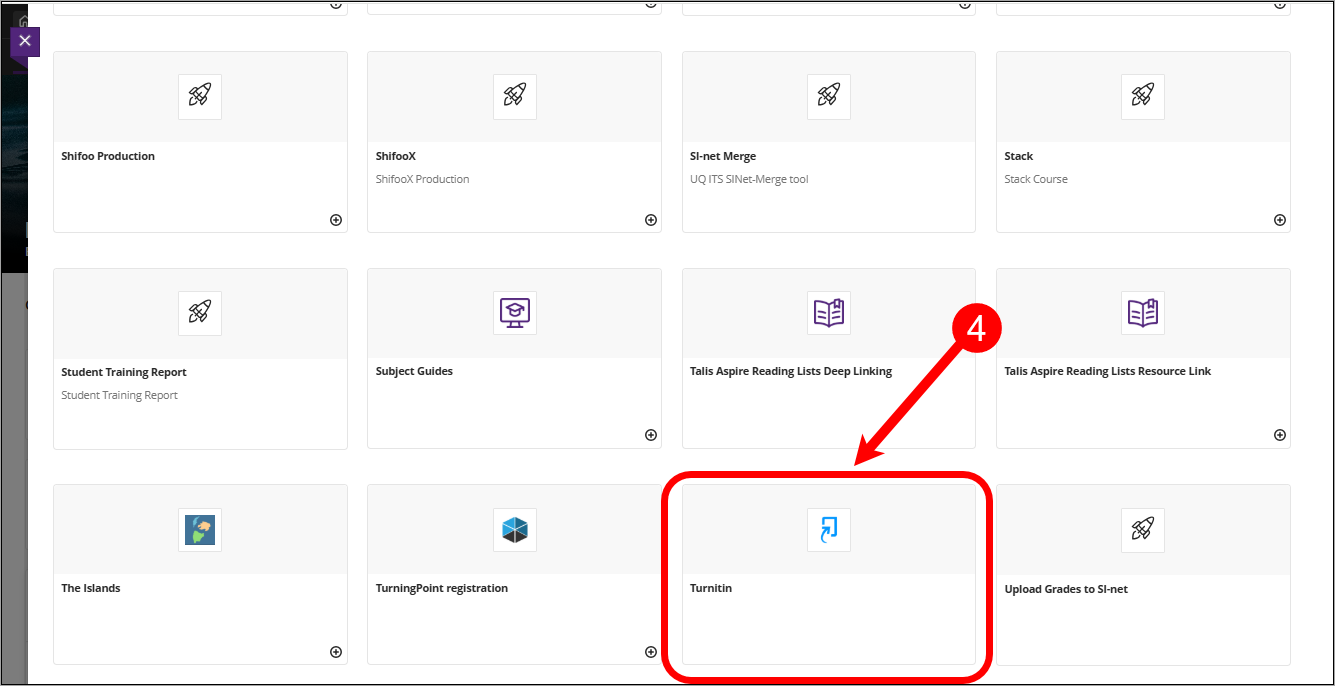Image resolution: width=1335 pixels, height=686 pixels.
Task: Open The Islands globe icon
Action: [x=199, y=530]
